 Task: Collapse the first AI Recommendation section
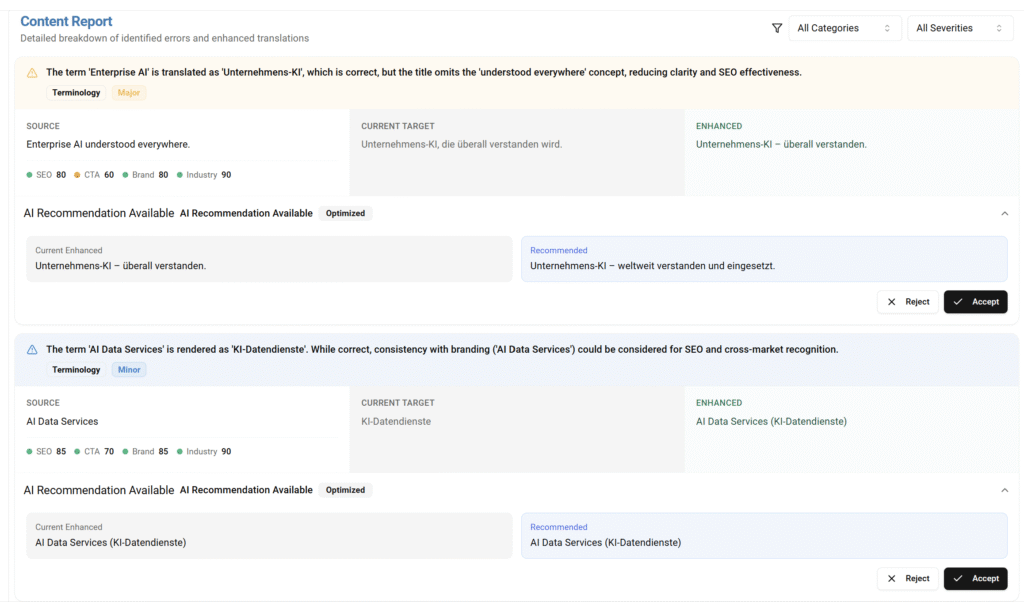(x=1004, y=213)
